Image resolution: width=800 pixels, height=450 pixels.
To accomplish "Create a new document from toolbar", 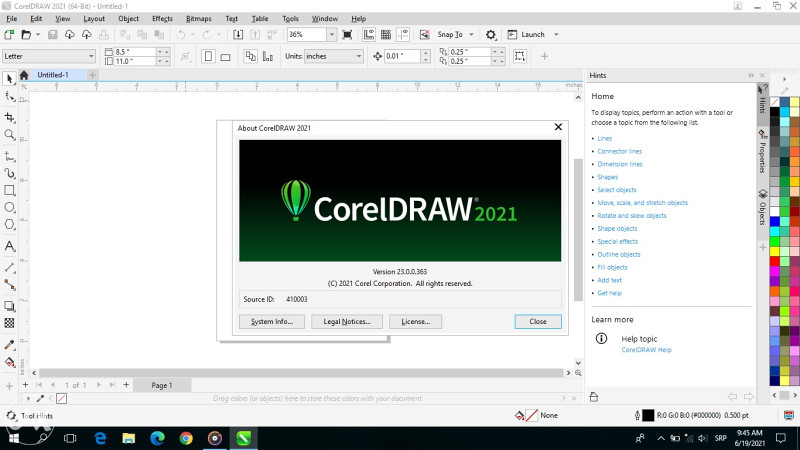I will pos(9,34).
